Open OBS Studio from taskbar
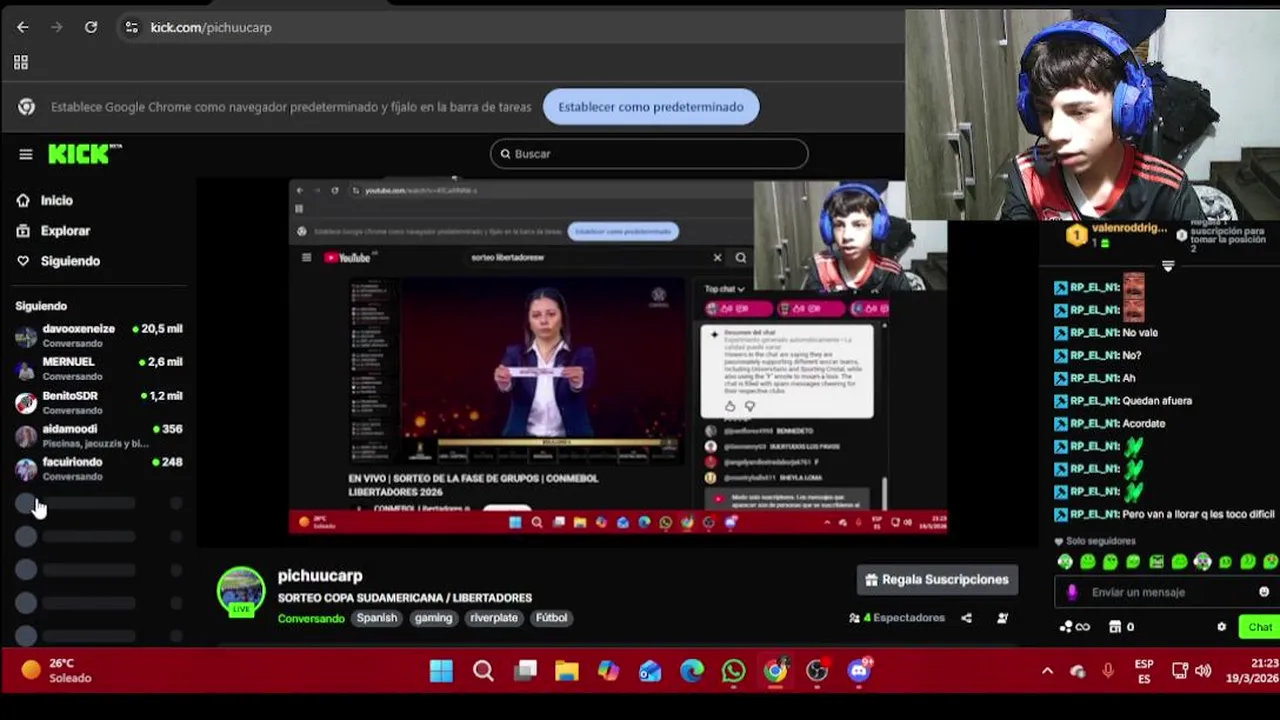The width and height of the screenshot is (1280, 720). point(817,671)
